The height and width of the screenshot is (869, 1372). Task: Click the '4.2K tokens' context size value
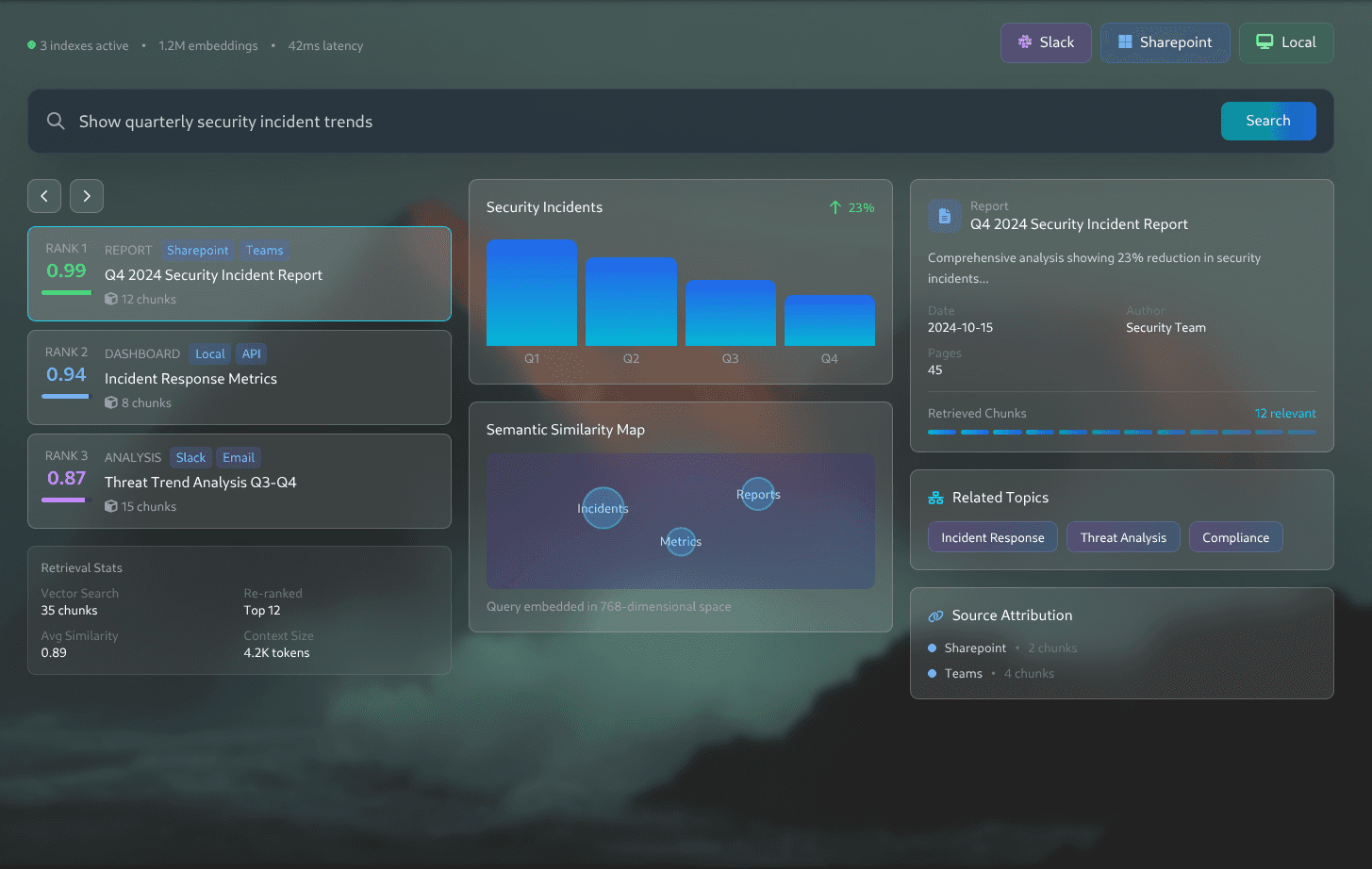coord(276,652)
